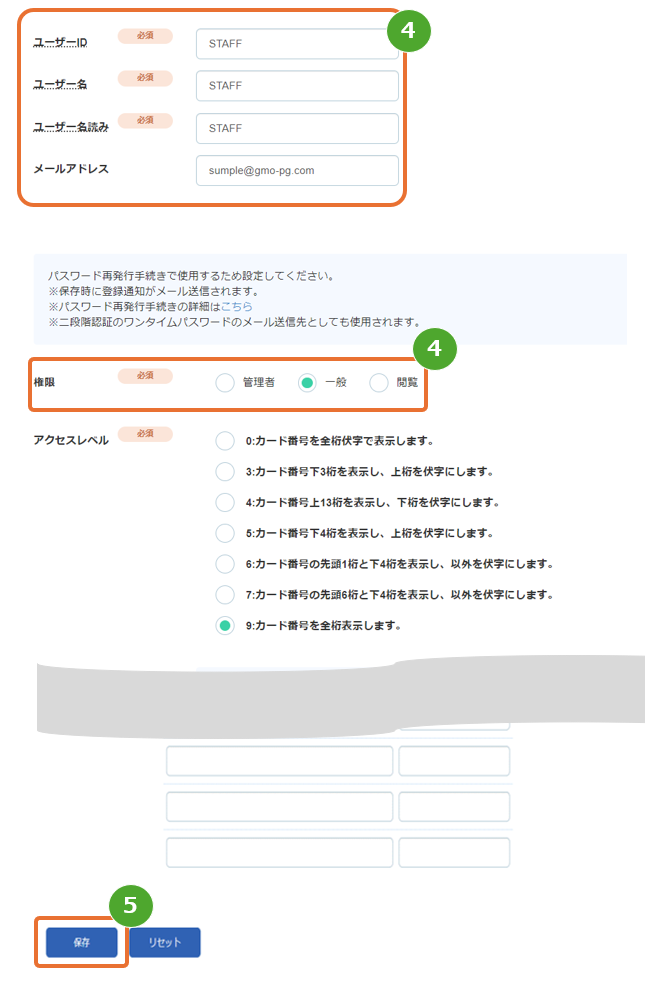Click the アクセスレベル label
The image size is (645, 983).
pyautogui.click(x=71, y=440)
